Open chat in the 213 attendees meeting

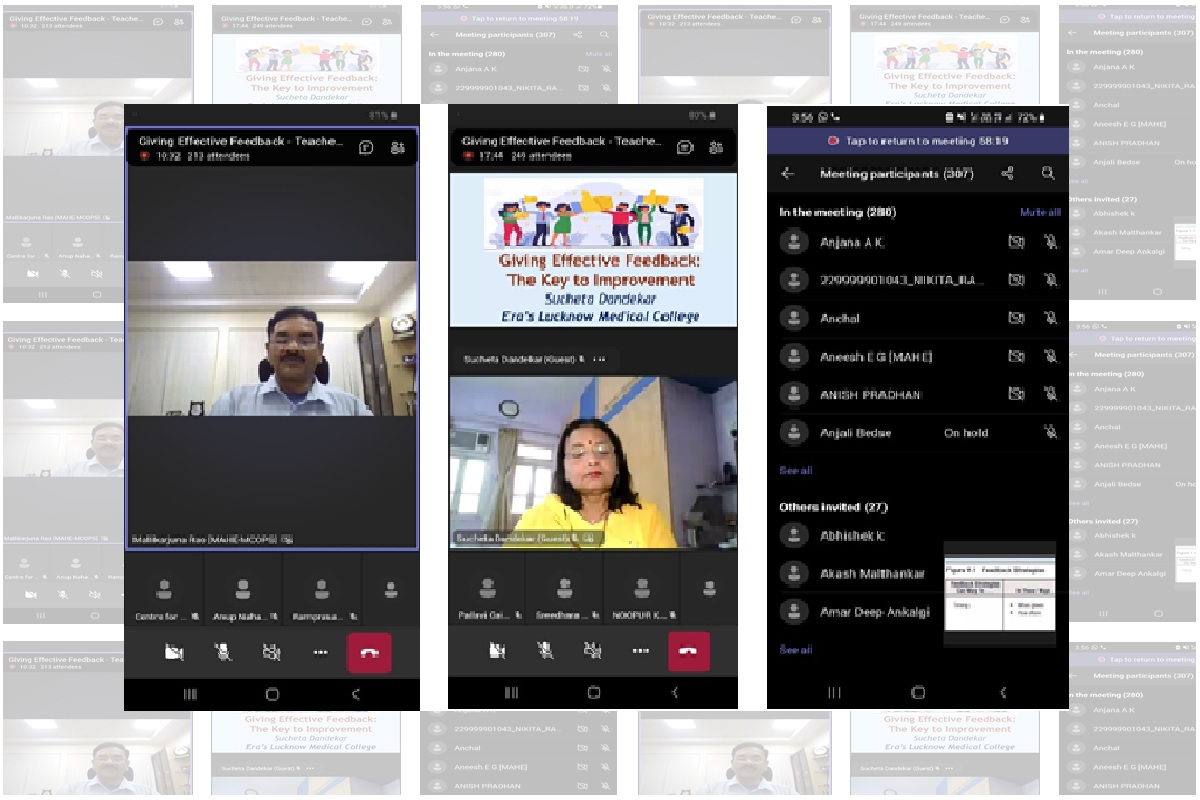(x=366, y=148)
